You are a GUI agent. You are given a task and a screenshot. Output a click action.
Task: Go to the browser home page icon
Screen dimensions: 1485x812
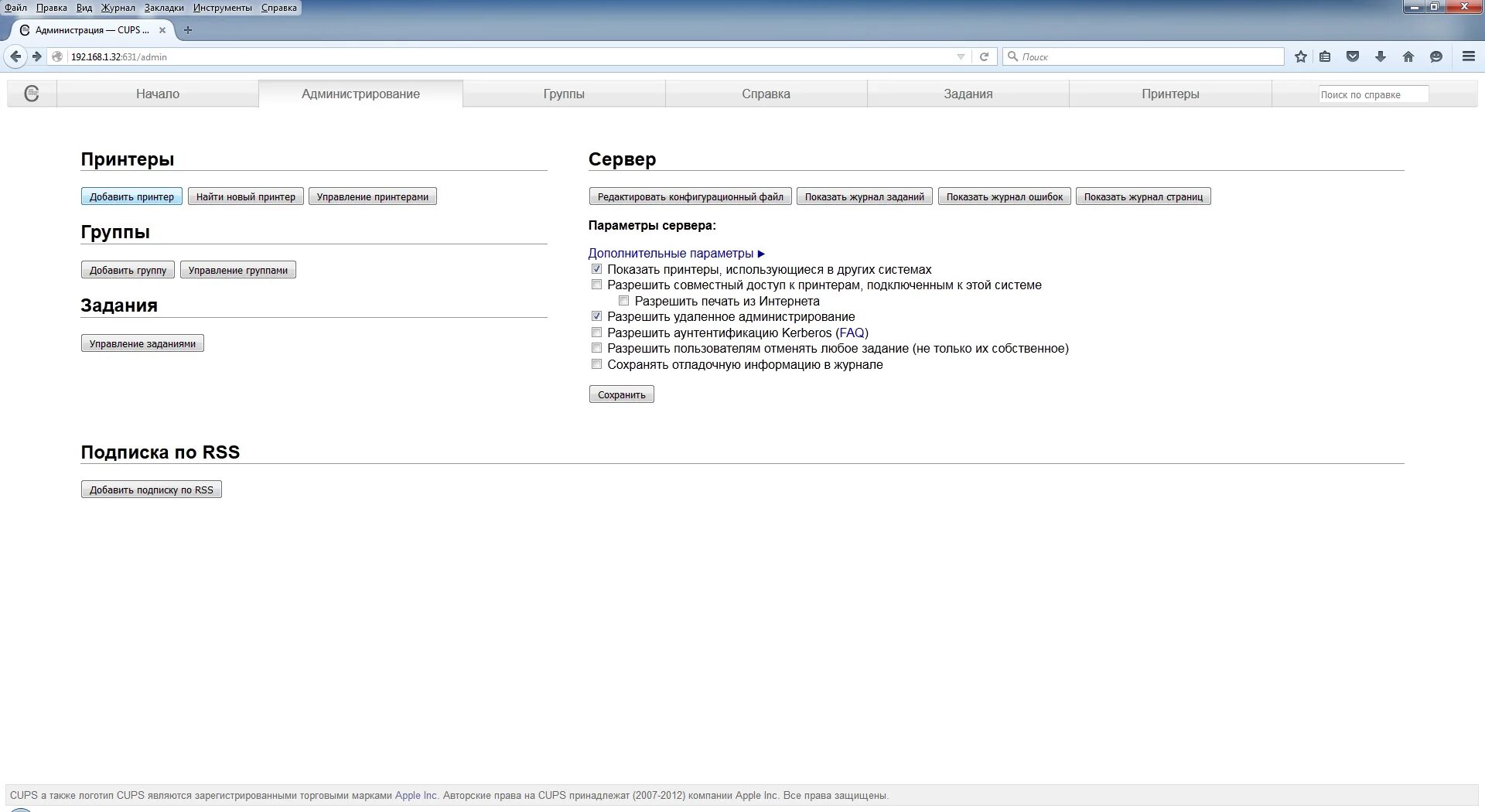click(x=1408, y=56)
